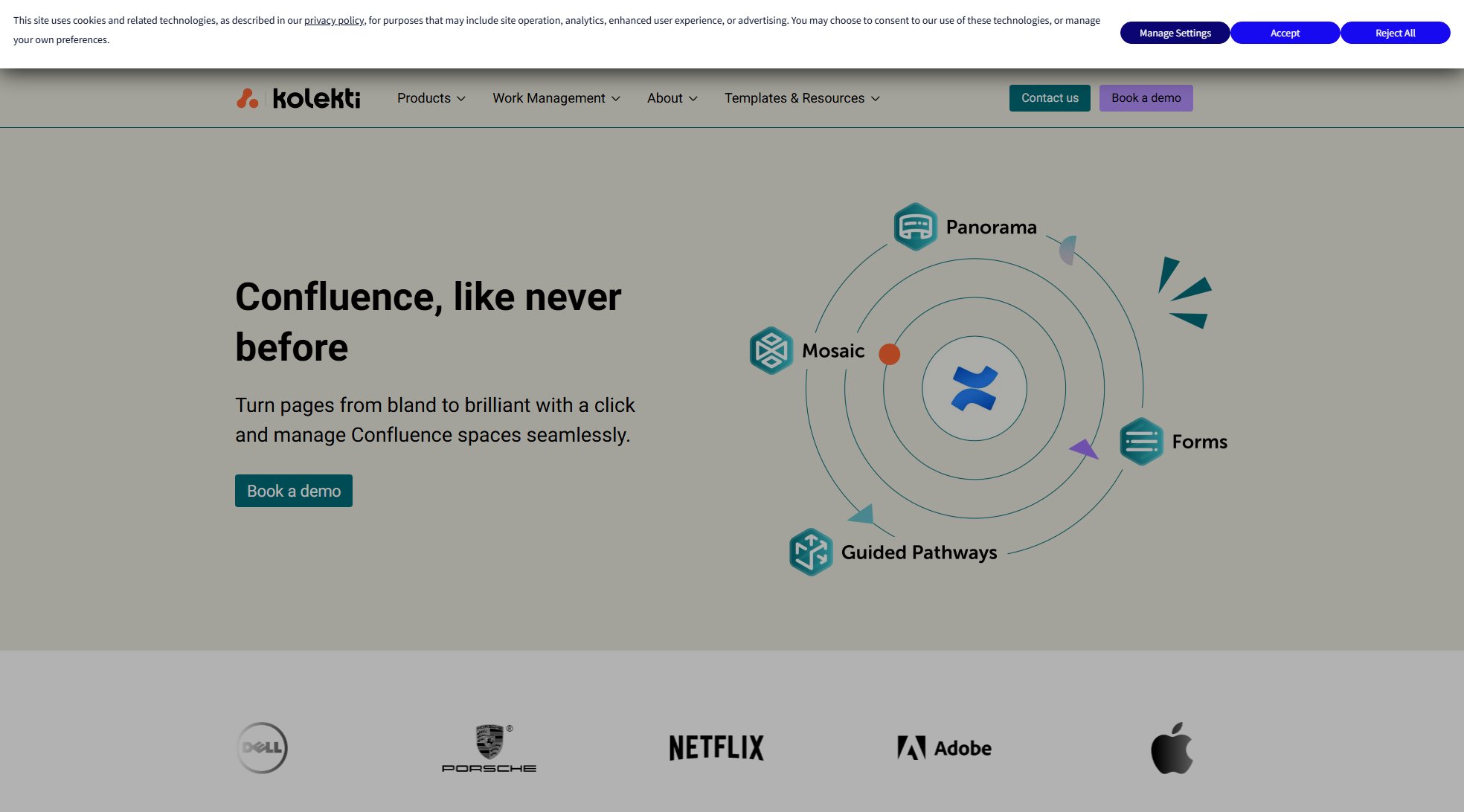Click the Panorama hexagon icon
1464x812 pixels.
tap(915, 227)
